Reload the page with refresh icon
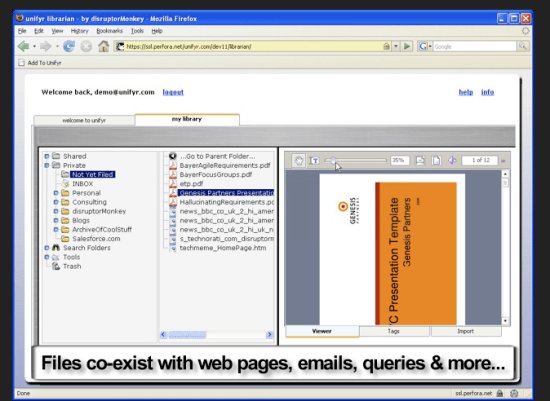This screenshot has width=550, height=401. click(x=69, y=46)
